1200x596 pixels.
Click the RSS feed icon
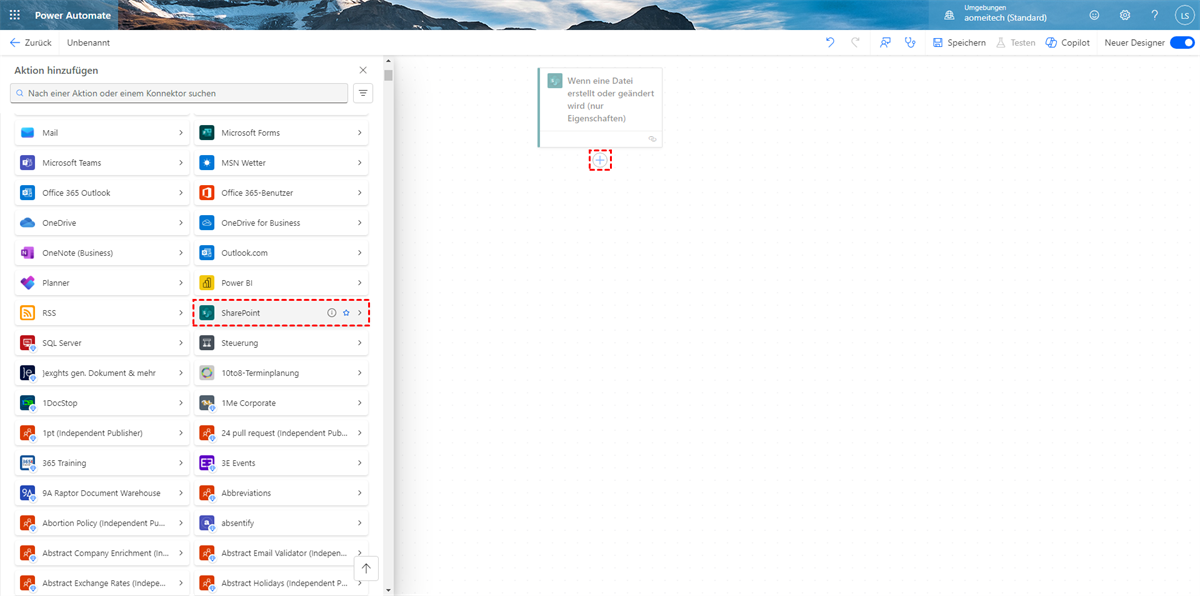[27, 313]
